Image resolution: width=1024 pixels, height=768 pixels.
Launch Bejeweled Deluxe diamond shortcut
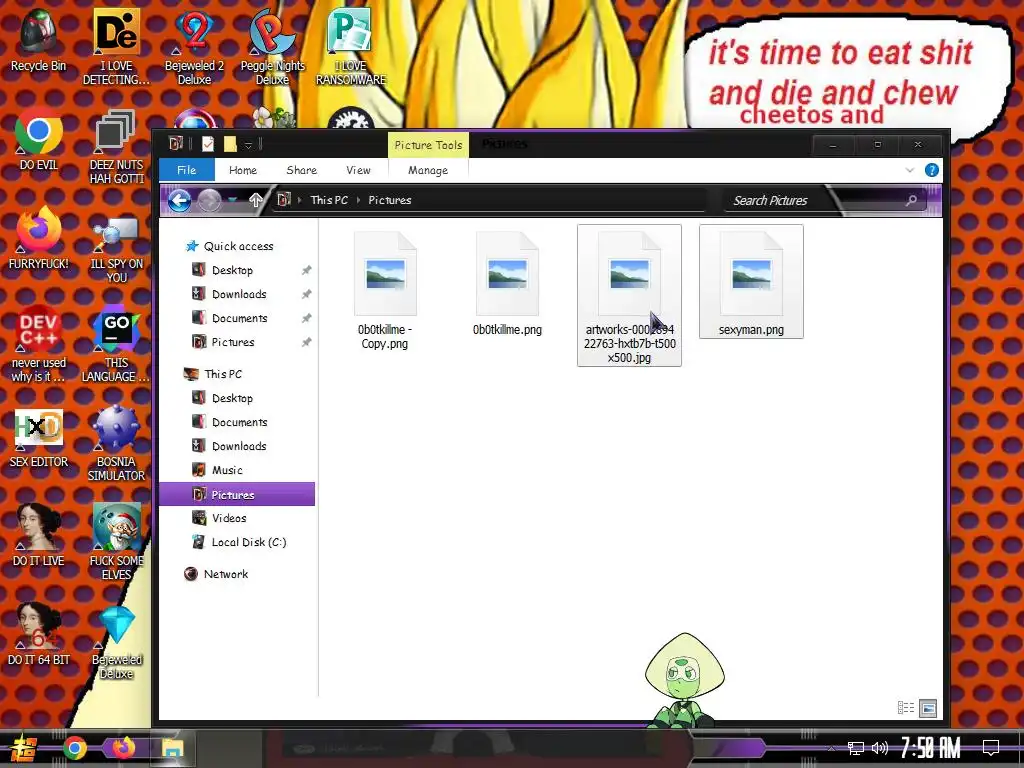click(116, 643)
